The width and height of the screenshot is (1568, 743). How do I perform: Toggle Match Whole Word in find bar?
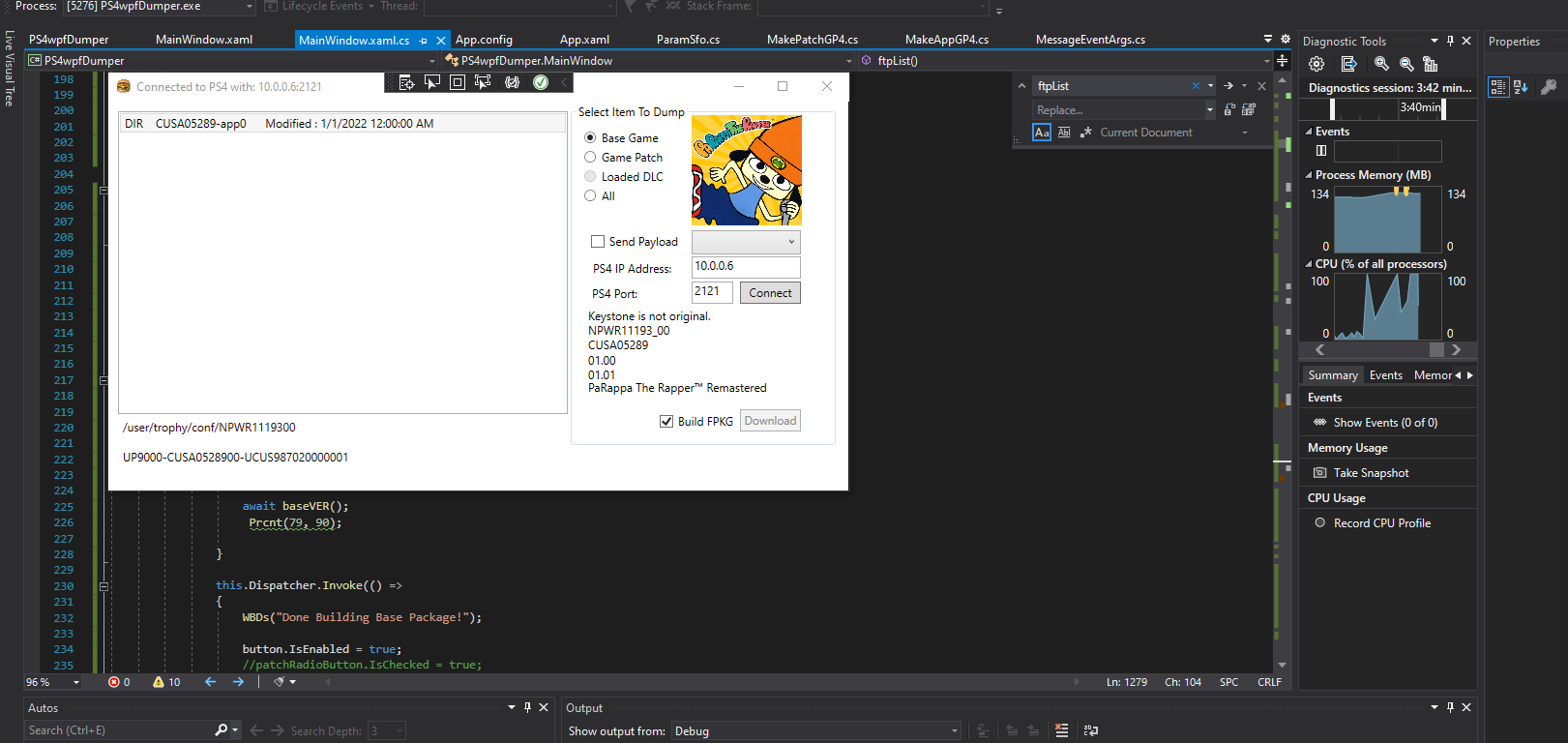(1064, 133)
